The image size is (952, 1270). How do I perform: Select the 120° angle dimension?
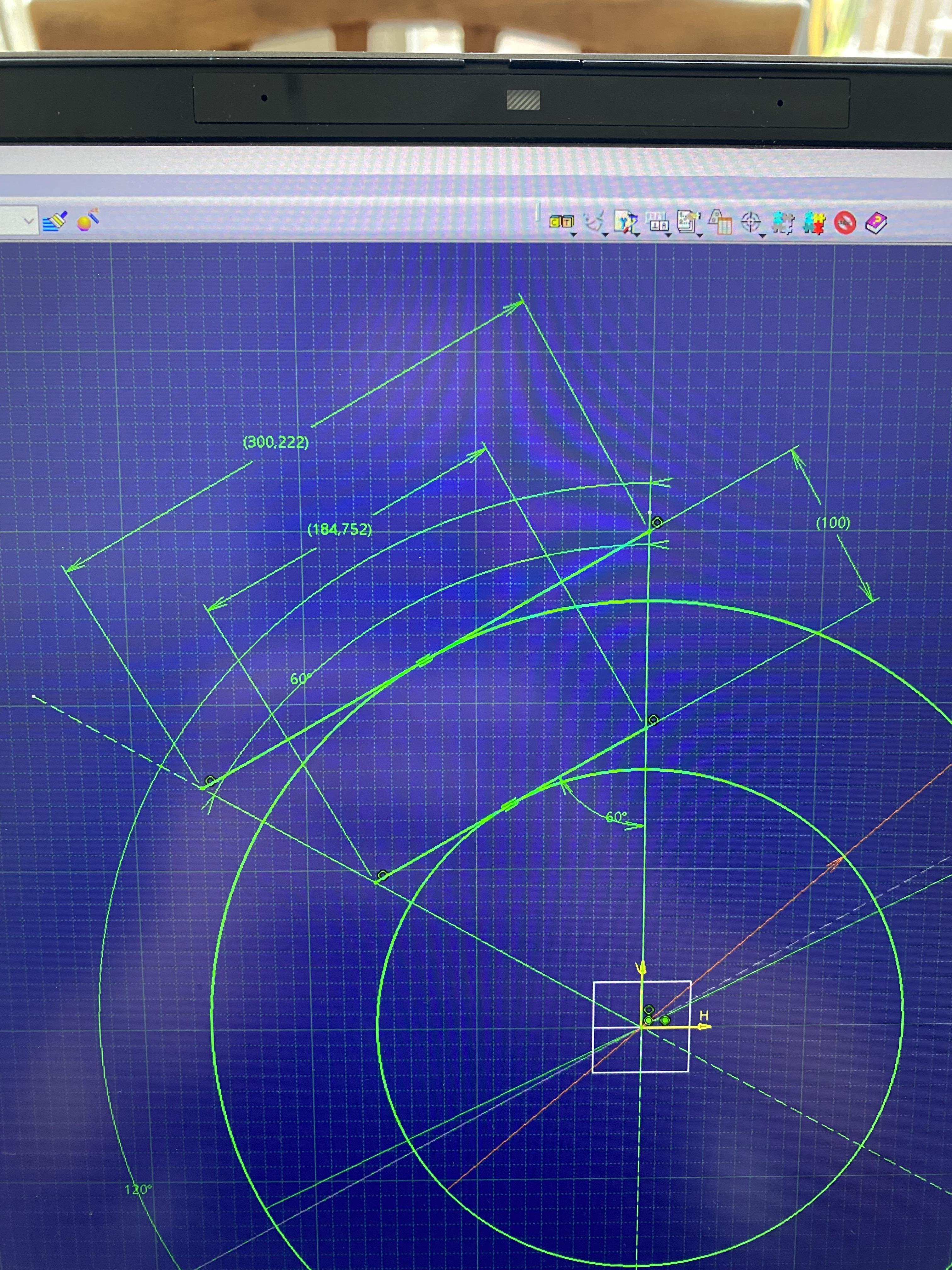click(138, 1190)
